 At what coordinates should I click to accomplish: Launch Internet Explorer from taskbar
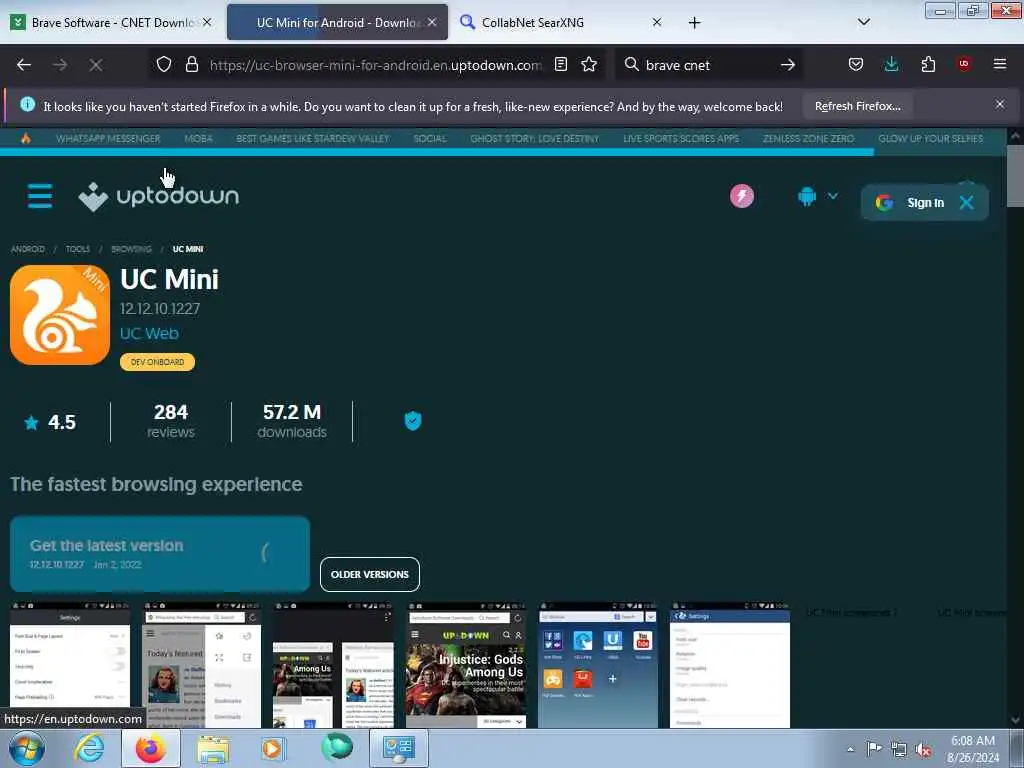(89, 748)
